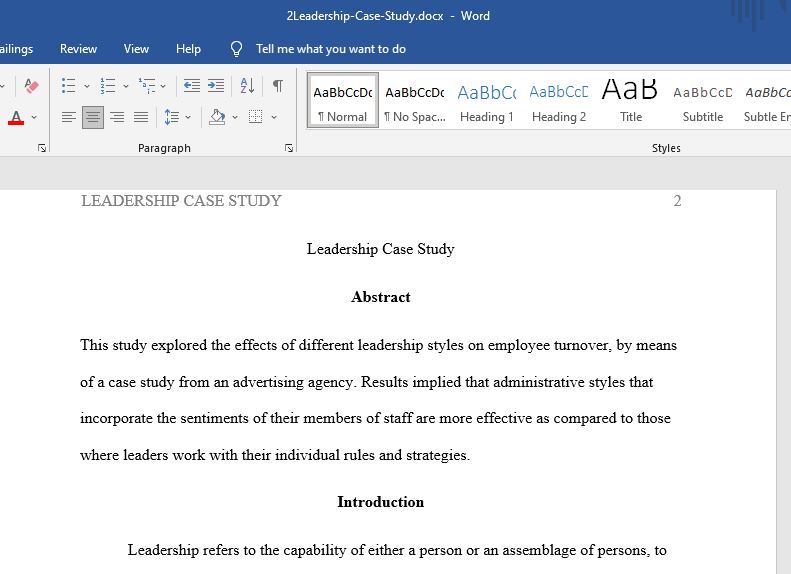791x574 pixels.
Task: Click the Decrease Indent icon
Action: [x=192, y=86]
